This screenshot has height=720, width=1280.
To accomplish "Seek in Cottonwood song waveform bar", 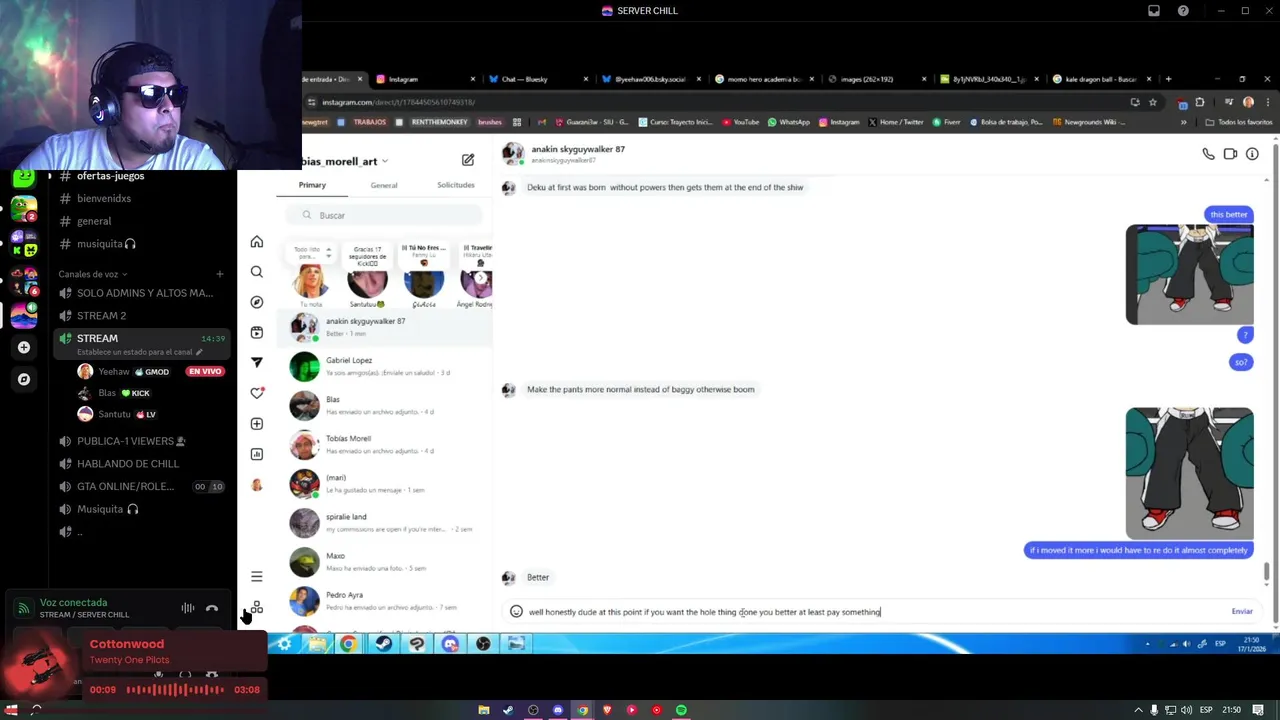I will pyautogui.click(x=176, y=690).
